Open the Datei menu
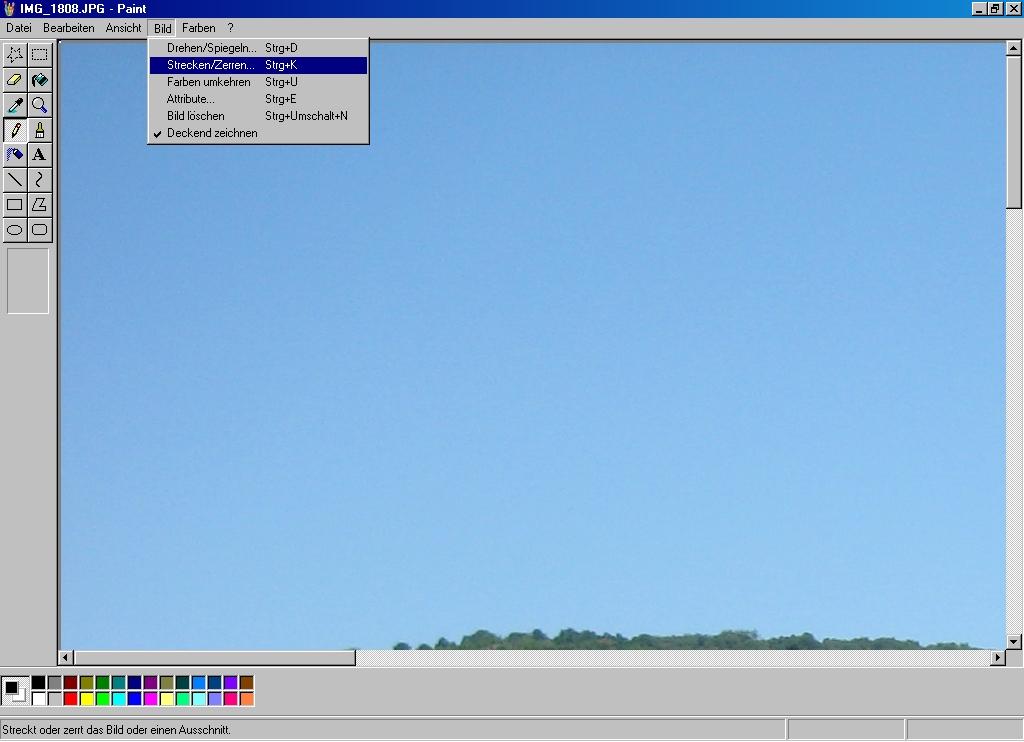1024x742 pixels. [x=19, y=28]
